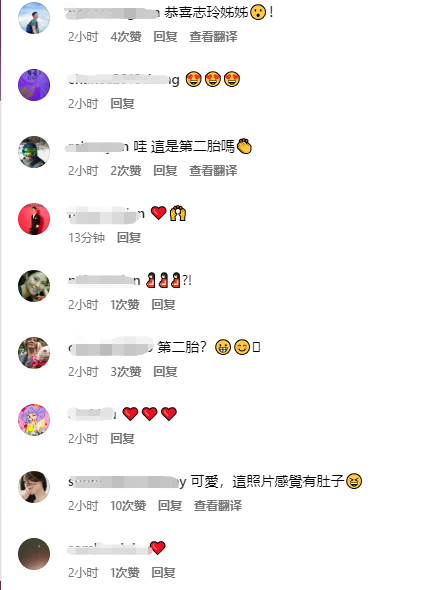Click purple avatar beside heart-eyes emoji comment
Image resolution: width=443 pixels, height=590 pixels.
34,85
